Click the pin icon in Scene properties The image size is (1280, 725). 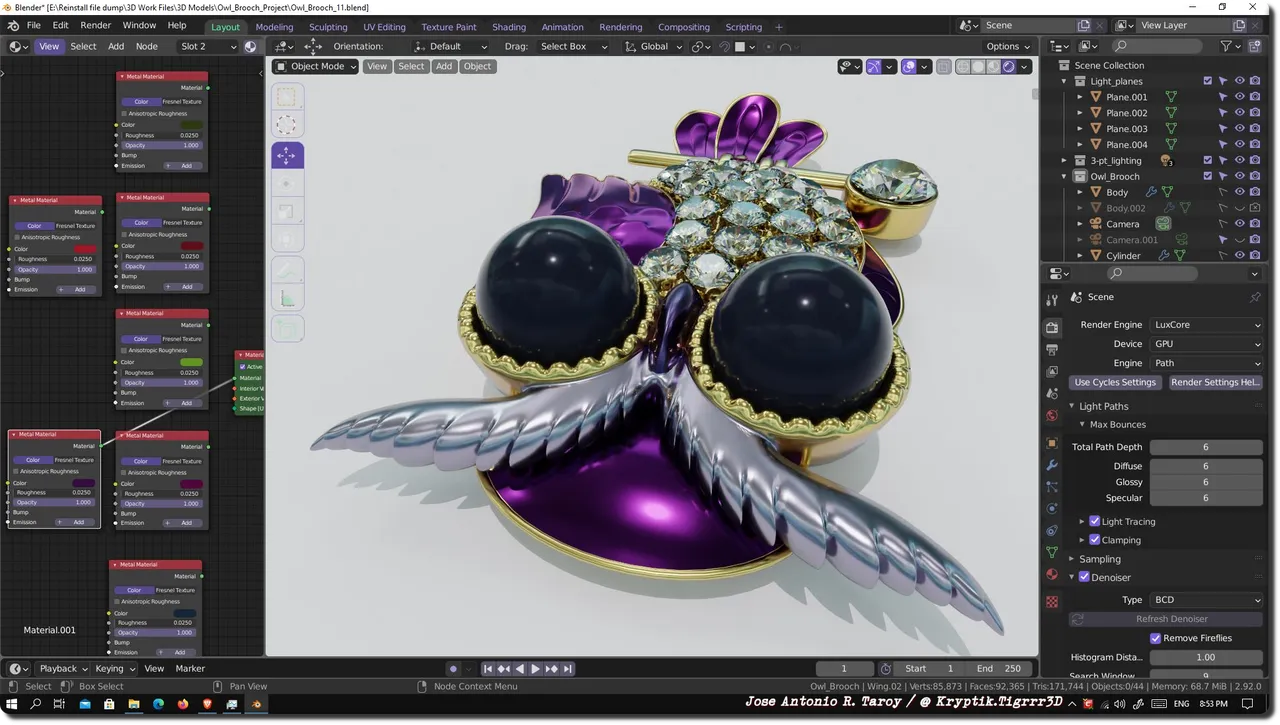[x=1255, y=297]
